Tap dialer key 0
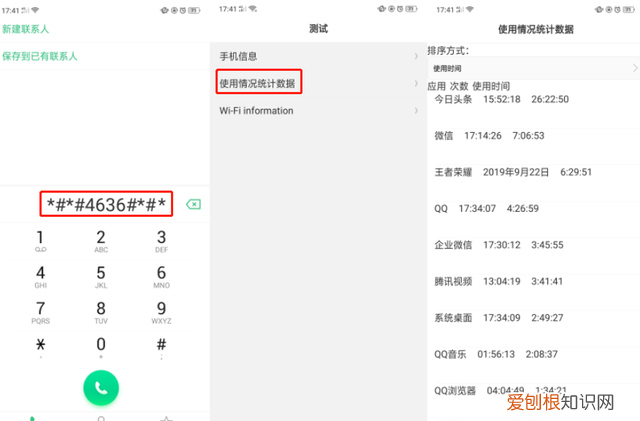The width and height of the screenshot is (640, 421). [x=101, y=347]
